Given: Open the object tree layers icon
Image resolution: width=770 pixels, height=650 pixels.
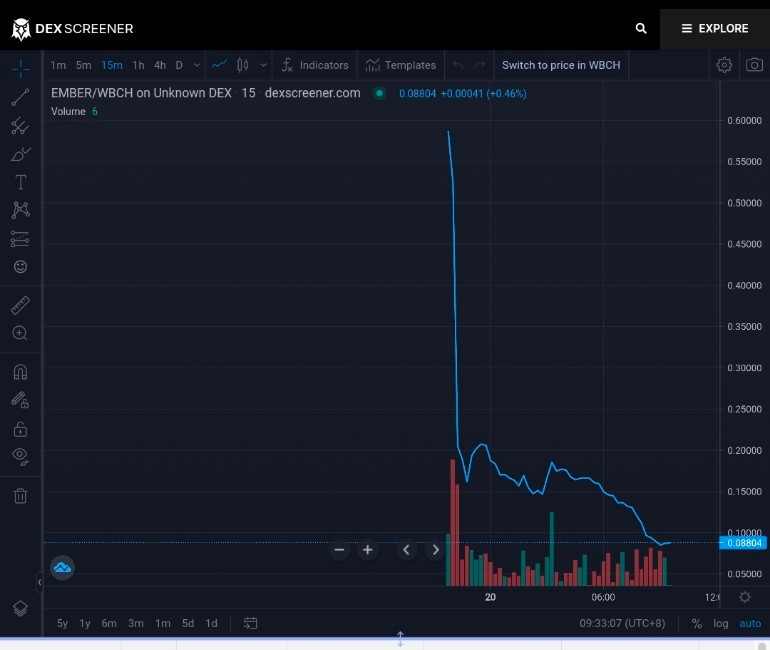Looking at the screenshot, I should (20, 608).
